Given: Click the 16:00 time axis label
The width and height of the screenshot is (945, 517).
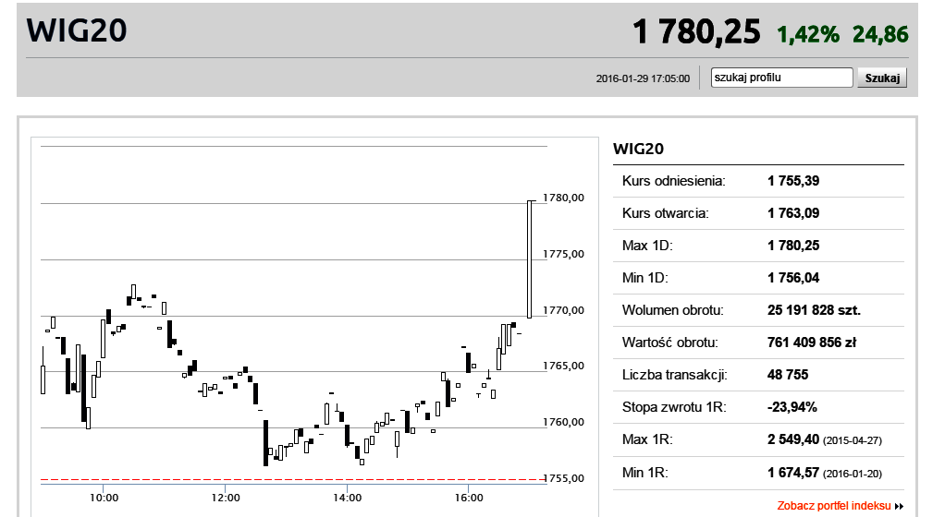Looking at the screenshot, I should coord(469,498).
